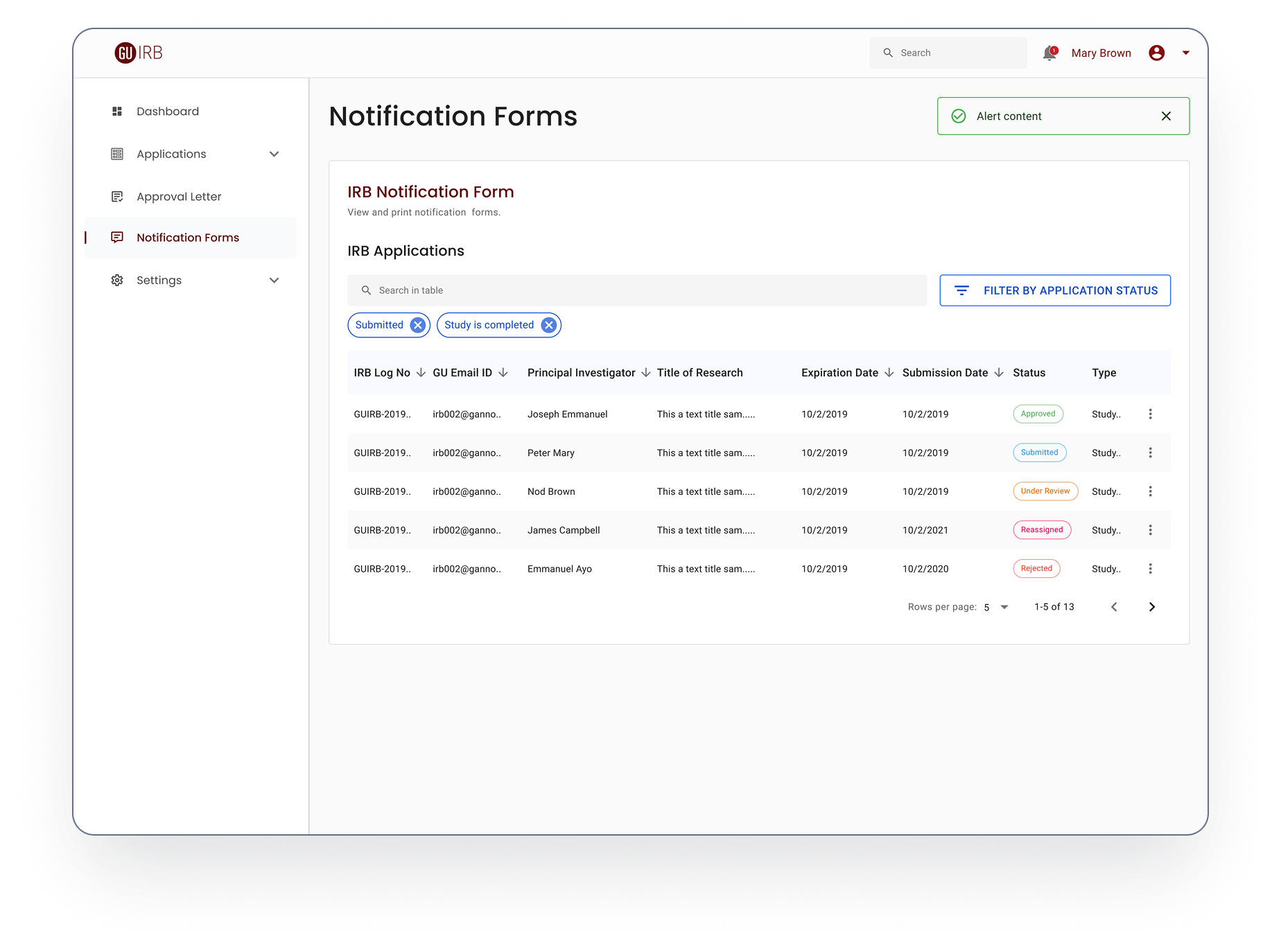Open row menu for James Campbell
Viewport: 1281px width, 952px height.
coord(1151,530)
